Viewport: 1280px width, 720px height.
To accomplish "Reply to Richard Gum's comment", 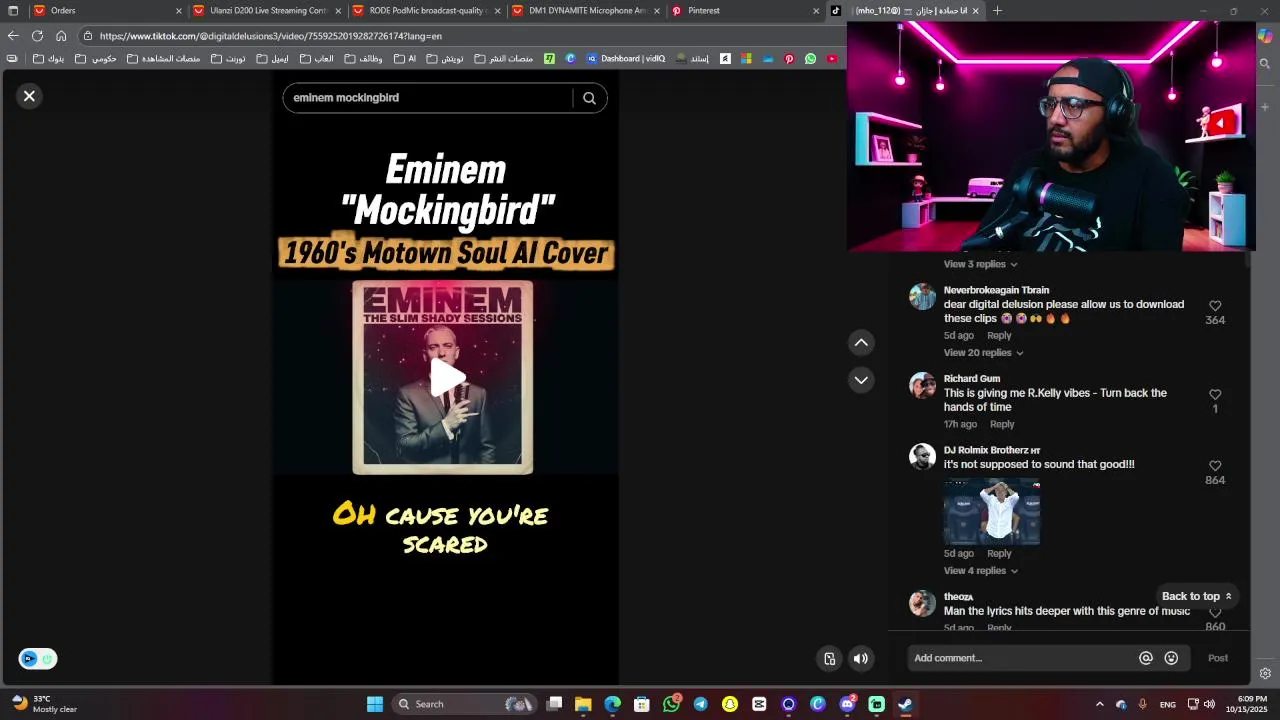I will click(x=1002, y=424).
